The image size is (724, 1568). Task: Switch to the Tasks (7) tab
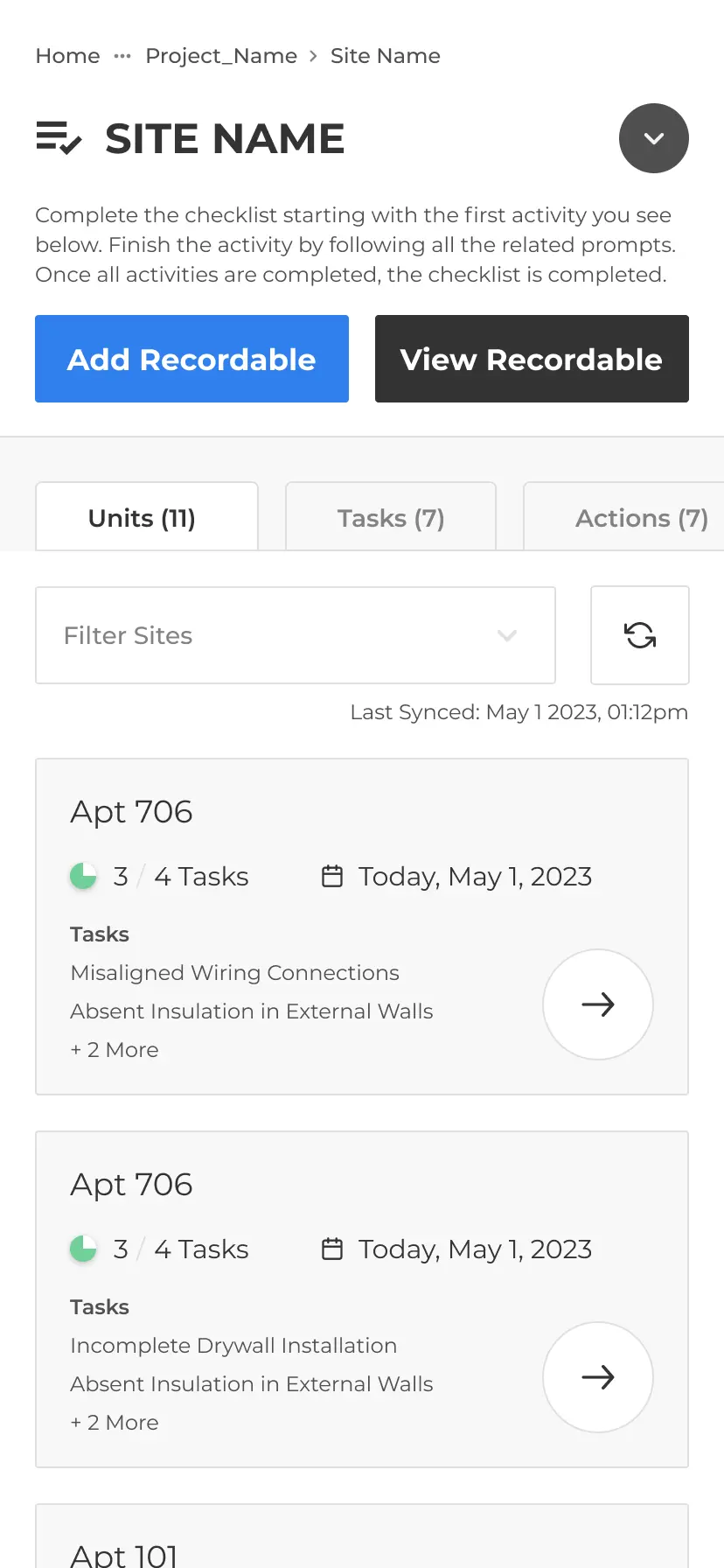[391, 517]
